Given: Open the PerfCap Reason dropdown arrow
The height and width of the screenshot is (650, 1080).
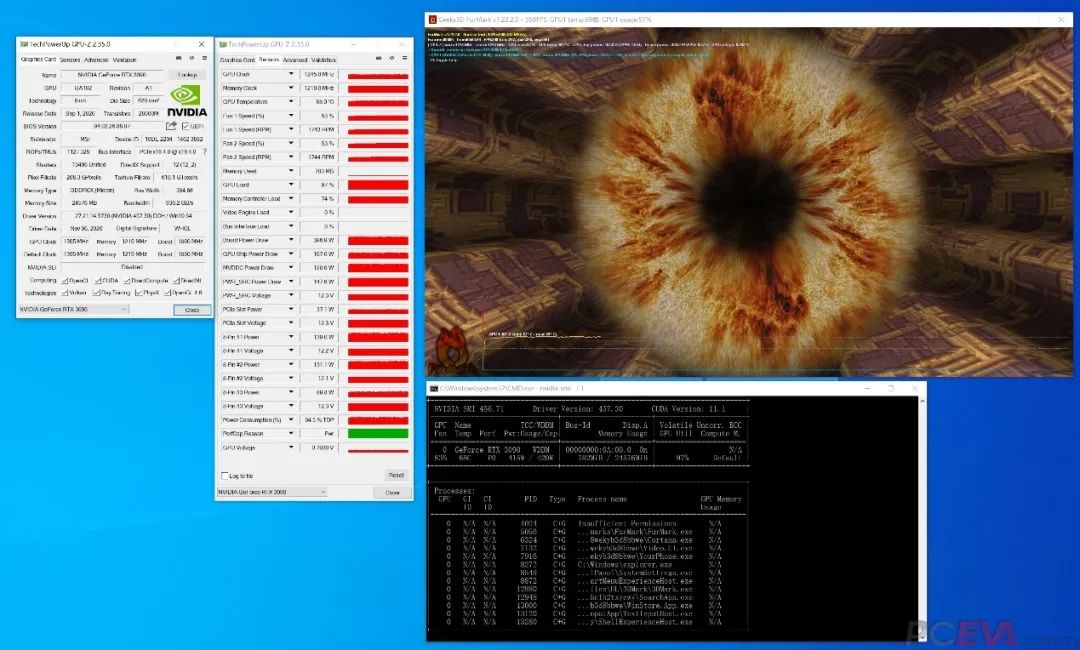Looking at the screenshot, I should [291, 433].
